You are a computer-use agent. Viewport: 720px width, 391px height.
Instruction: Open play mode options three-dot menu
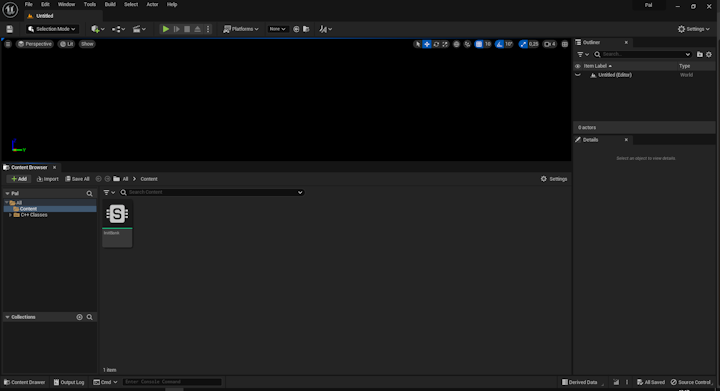[x=208, y=29]
